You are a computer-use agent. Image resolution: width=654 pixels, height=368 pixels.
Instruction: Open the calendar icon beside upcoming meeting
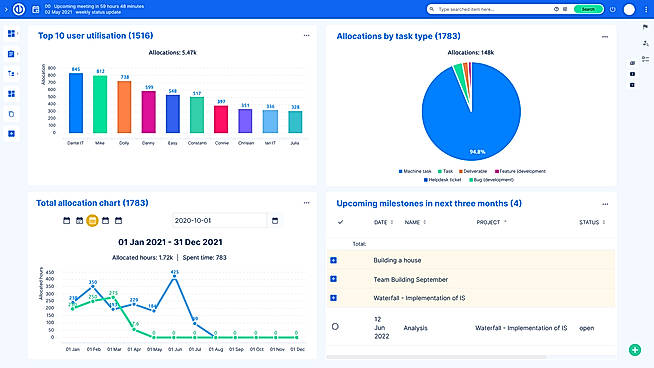[x=36, y=9]
